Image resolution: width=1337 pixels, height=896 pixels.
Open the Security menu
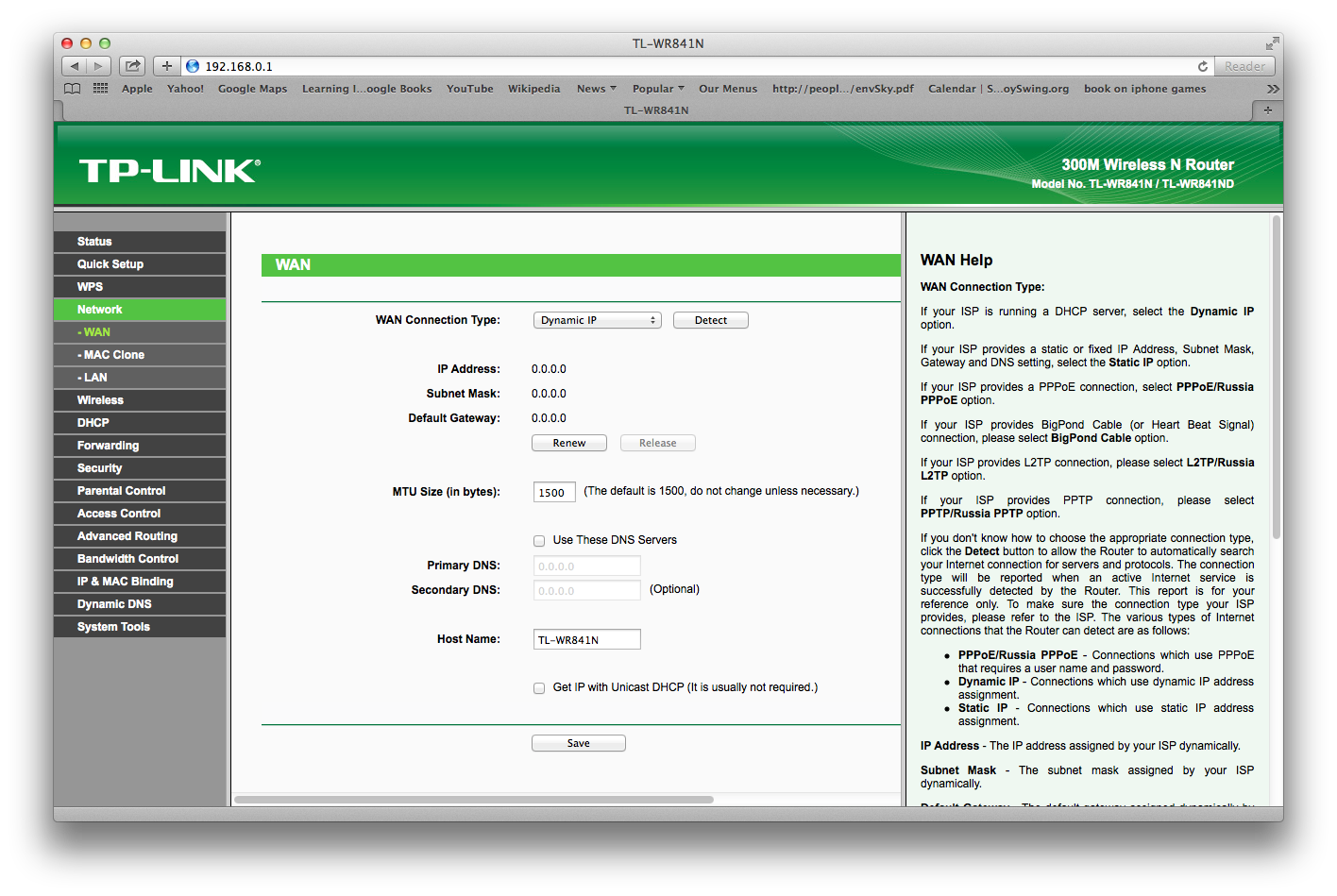coord(140,468)
